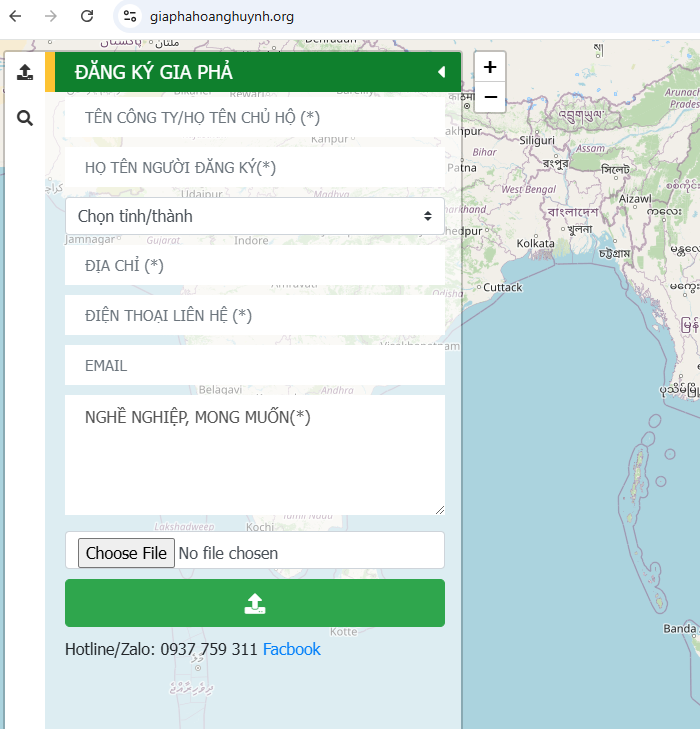This screenshot has height=729, width=700.
Task: Zoom out on the map
Action: (490, 97)
